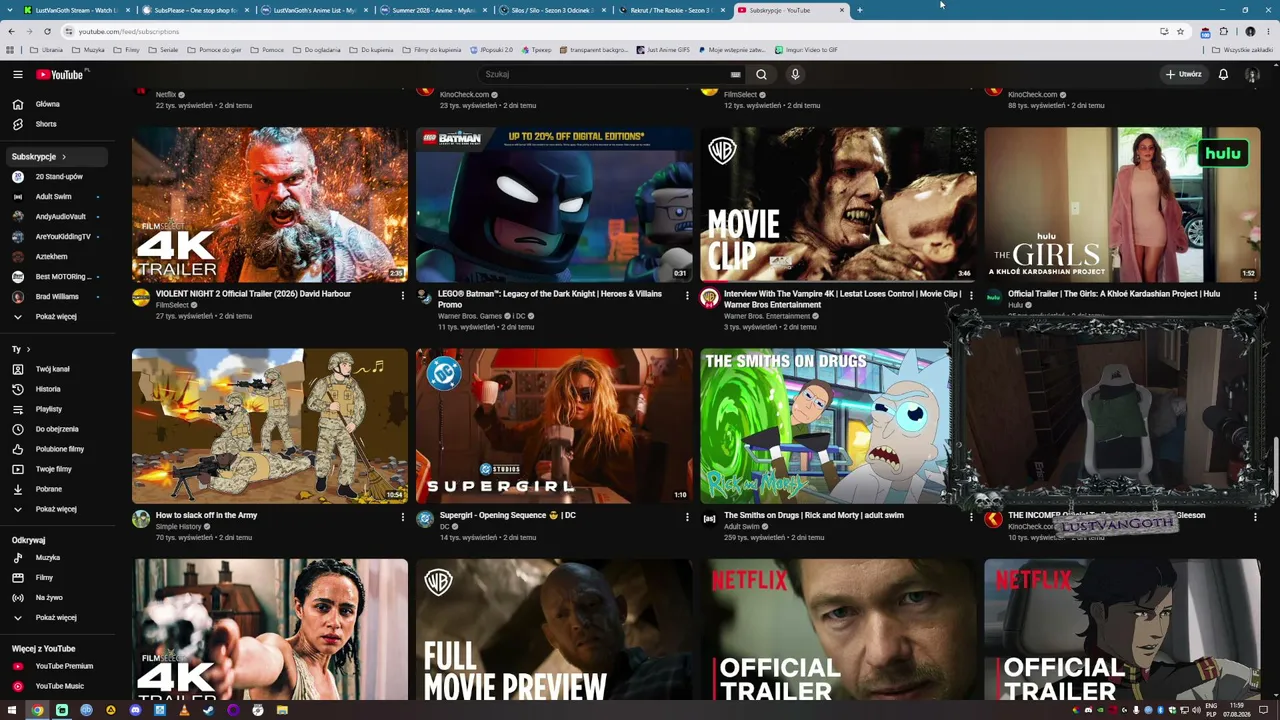The image size is (1280, 720).
Task: Open the on-screen keyboard in search box
Action: point(735,74)
